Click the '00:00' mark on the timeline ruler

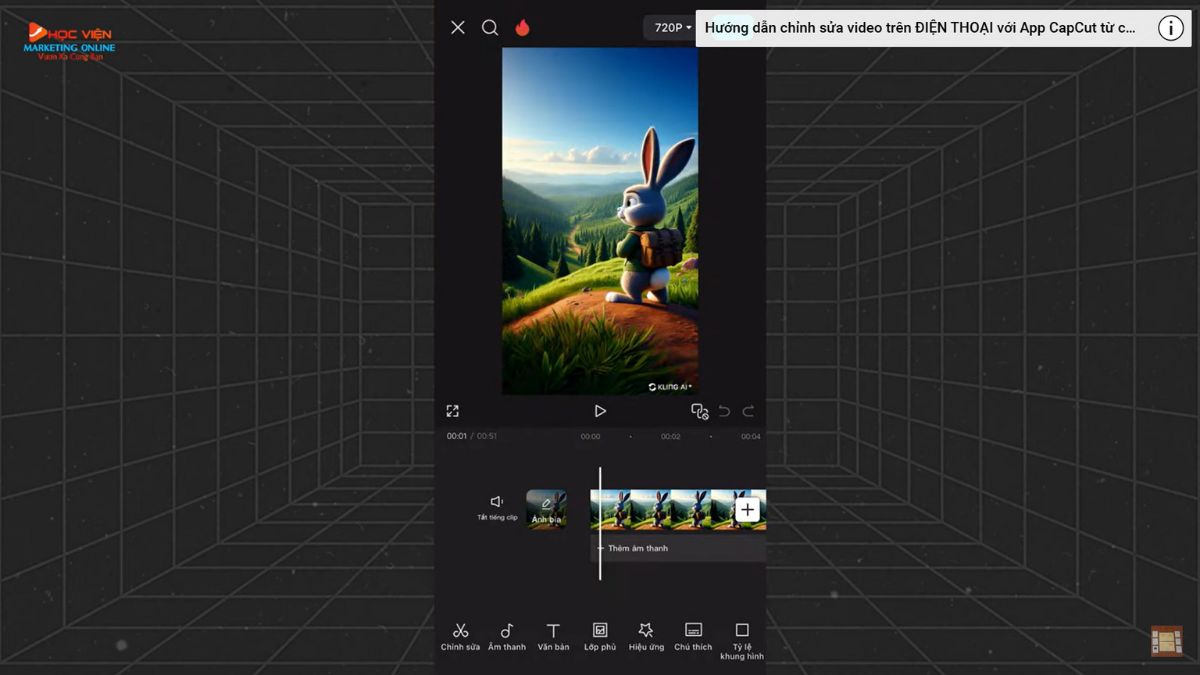(x=591, y=436)
